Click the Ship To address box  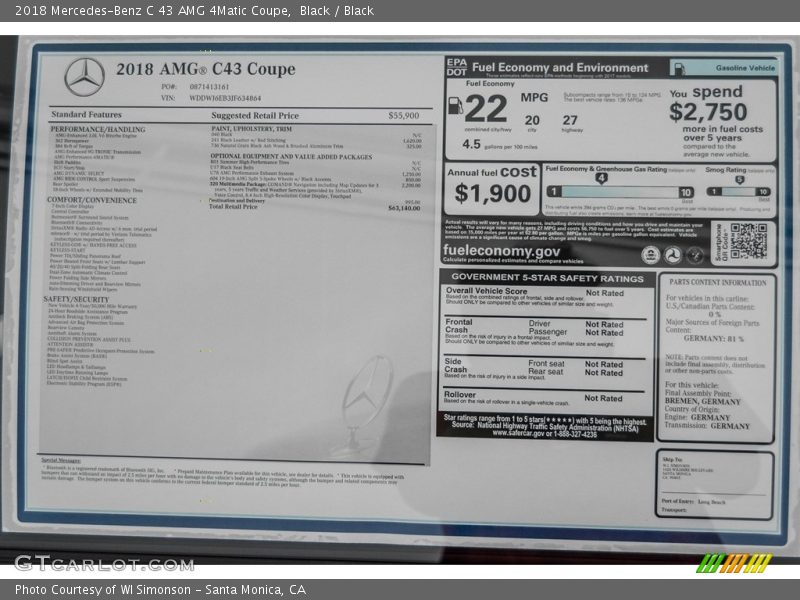pos(714,485)
